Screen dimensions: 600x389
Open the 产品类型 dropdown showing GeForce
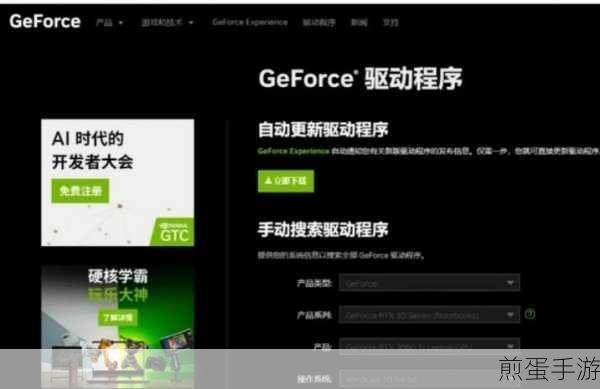click(x=429, y=283)
